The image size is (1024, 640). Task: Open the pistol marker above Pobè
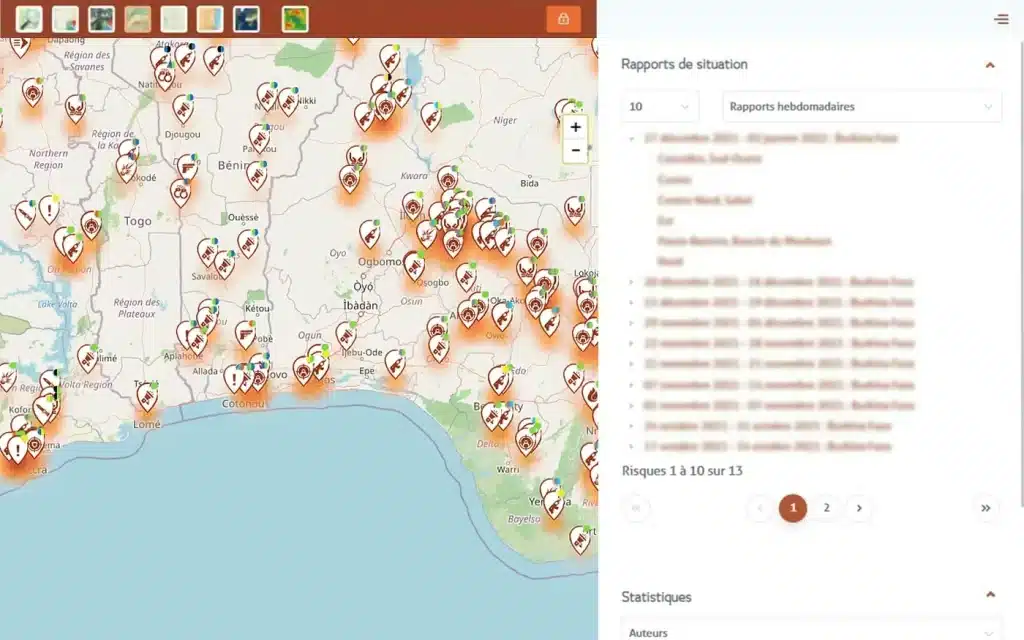246,335
